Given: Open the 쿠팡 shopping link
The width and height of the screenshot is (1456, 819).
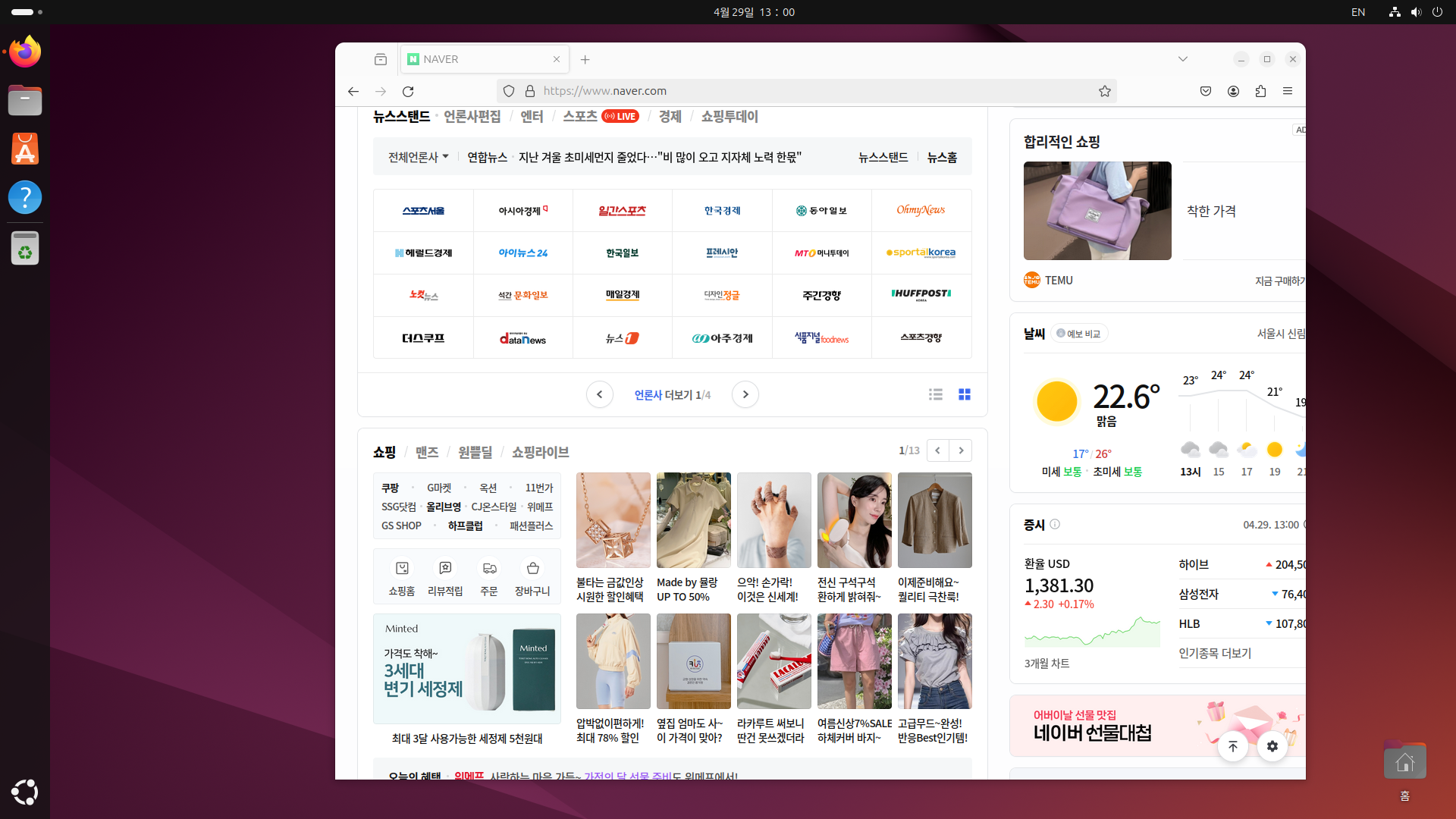Looking at the screenshot, I should pyautogui.click(x=390, y=488).
